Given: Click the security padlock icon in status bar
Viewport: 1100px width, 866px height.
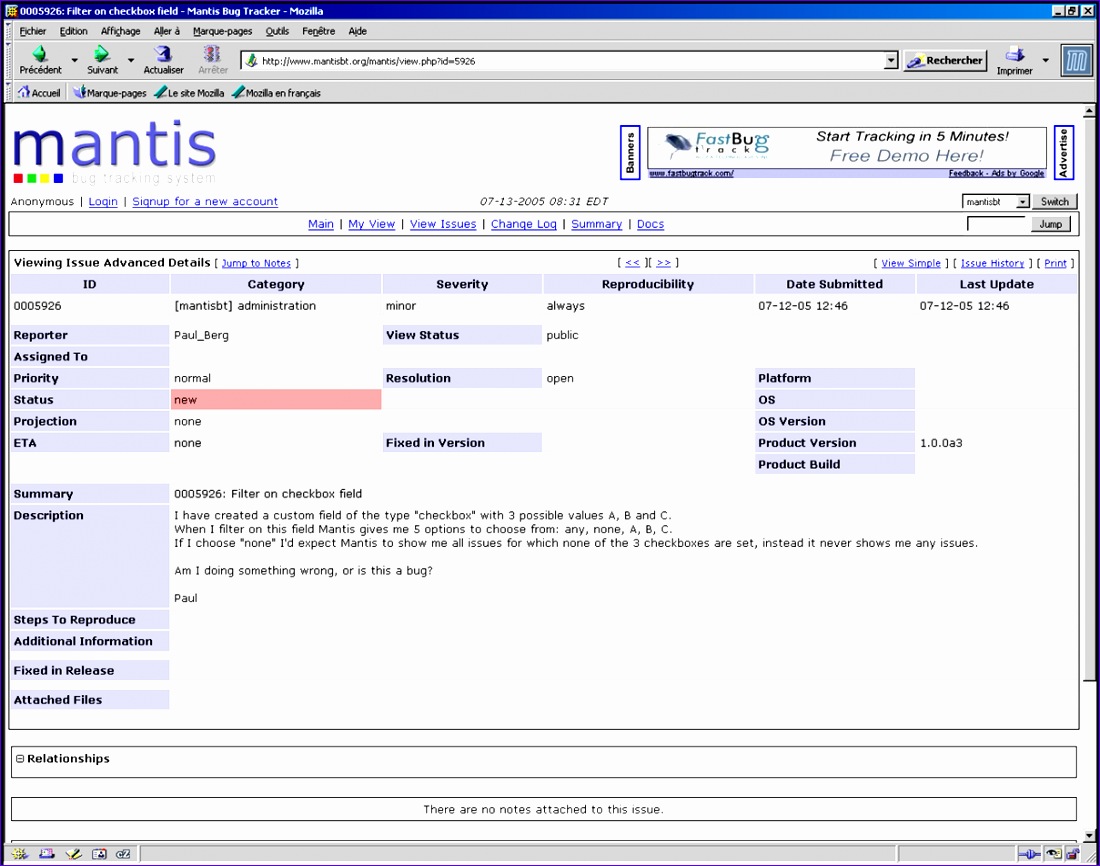Looking at the screenshot, I should [x=1072, y=854].
